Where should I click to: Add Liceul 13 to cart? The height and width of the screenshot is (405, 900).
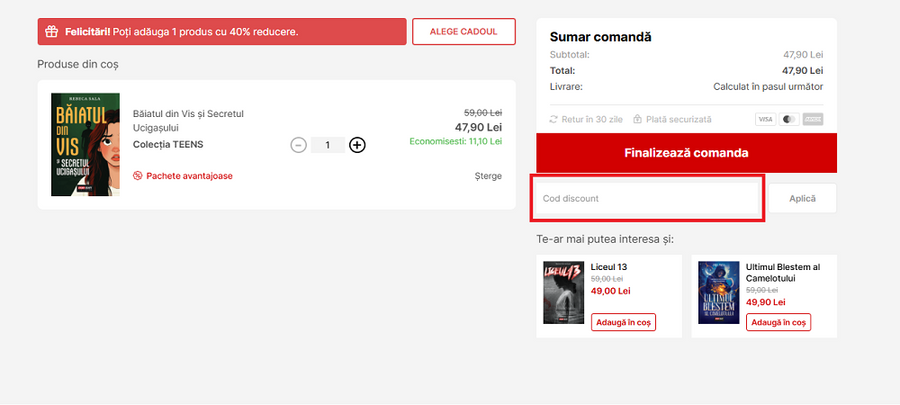[x=622, y=322]
